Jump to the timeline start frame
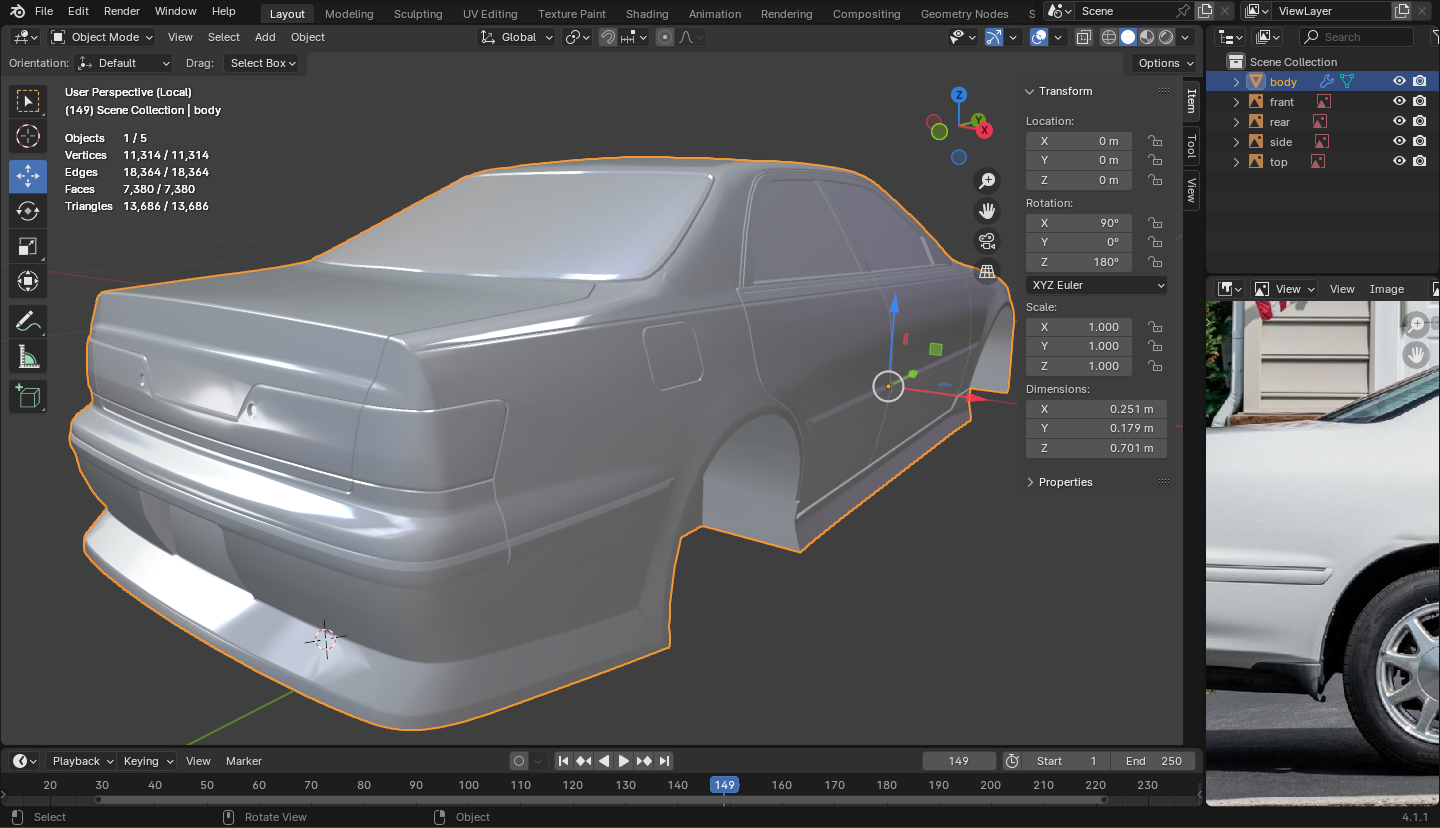 coord(563,761)
